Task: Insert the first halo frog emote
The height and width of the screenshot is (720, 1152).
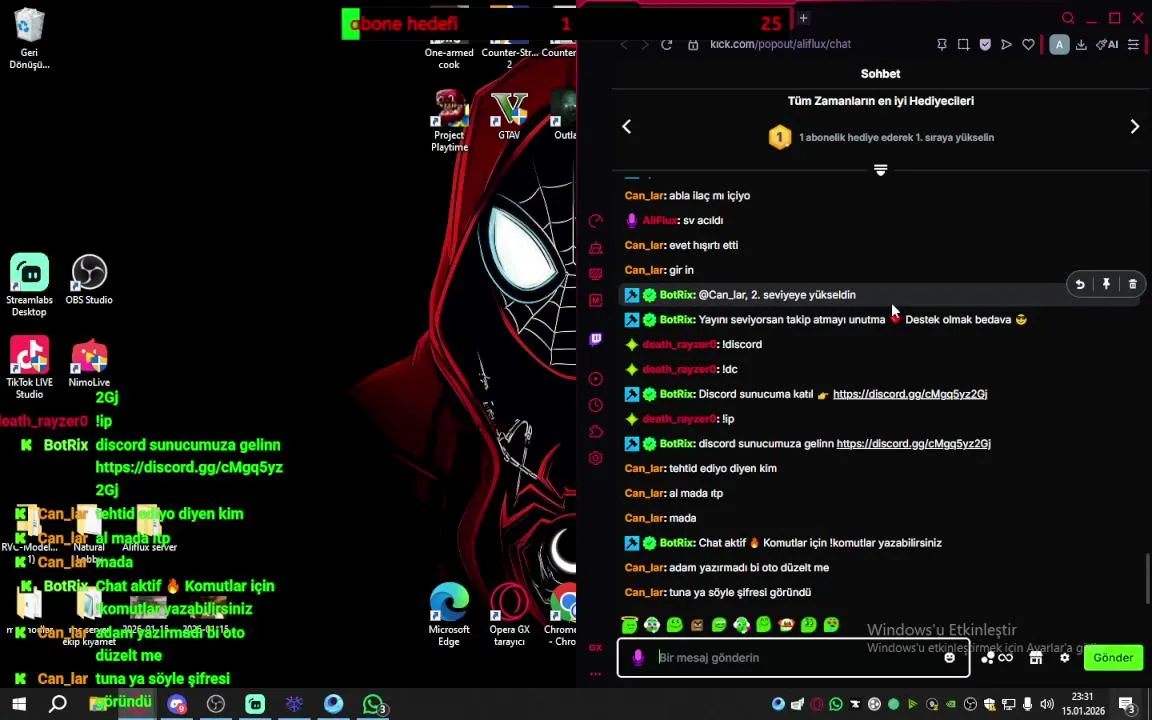Action: tap(630, 625)
